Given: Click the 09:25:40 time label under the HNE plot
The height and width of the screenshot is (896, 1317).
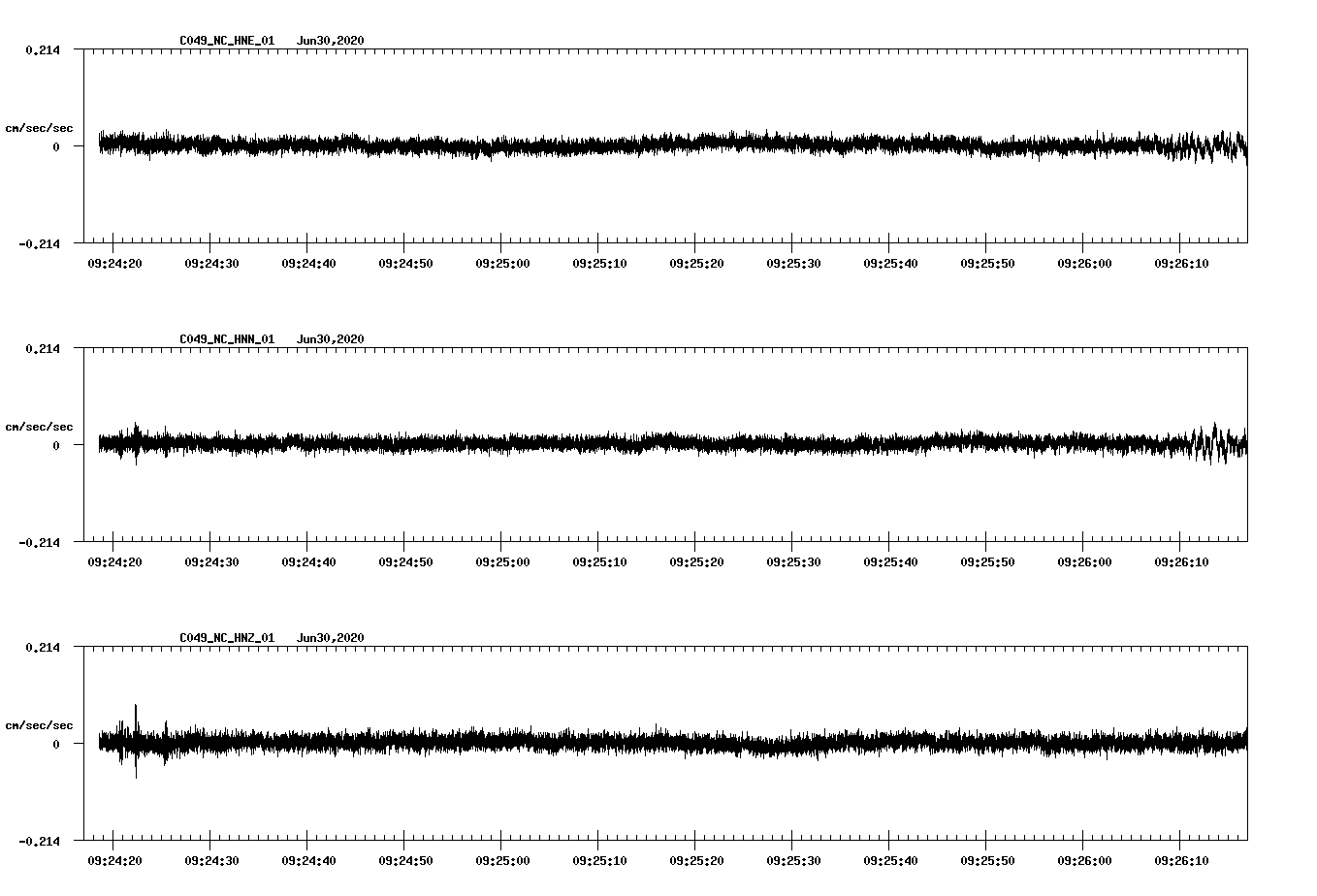Looking at the screenshot, I should click(890, 263).
